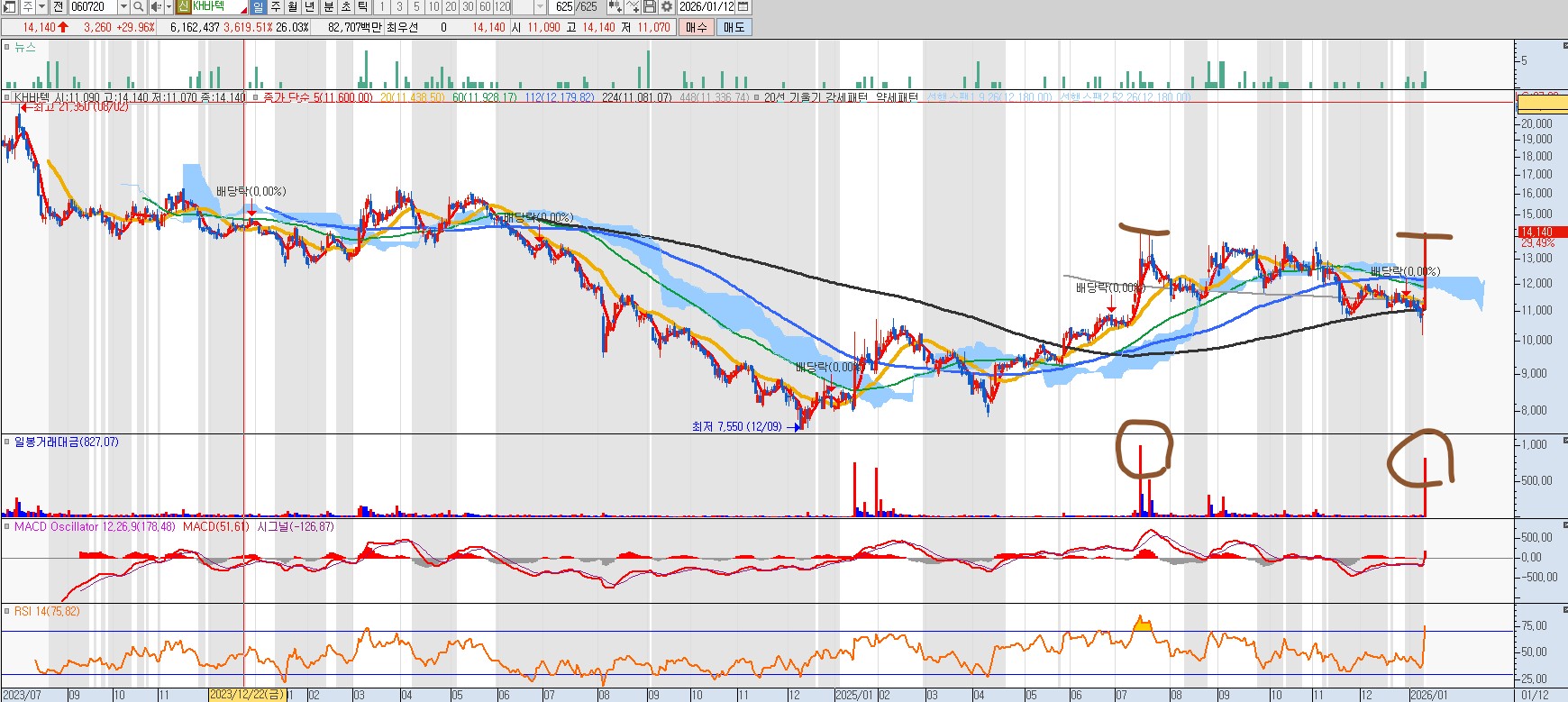Viewport: 1568px width, 702px height.
Task: Select the 60 interval button
Action: [x=485, y=6]
